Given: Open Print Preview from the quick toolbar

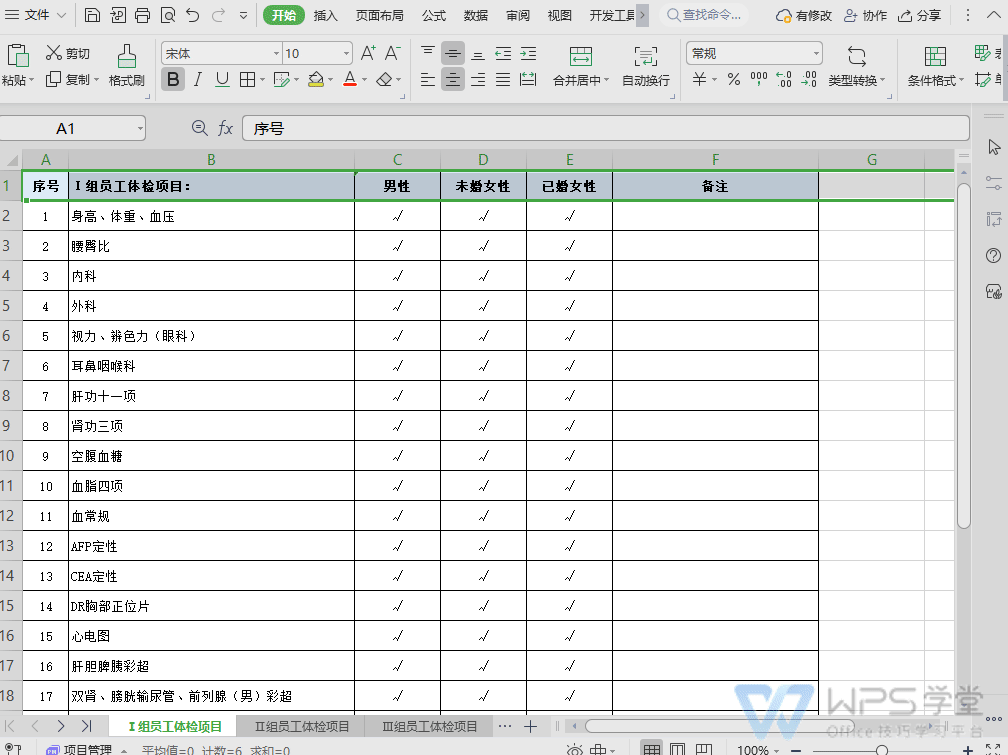Looking at the screenshot, I should click(168, 15).
